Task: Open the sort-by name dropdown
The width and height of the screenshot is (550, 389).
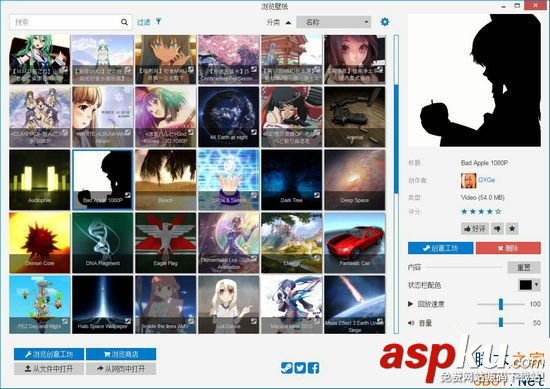Action: [334, 22]
